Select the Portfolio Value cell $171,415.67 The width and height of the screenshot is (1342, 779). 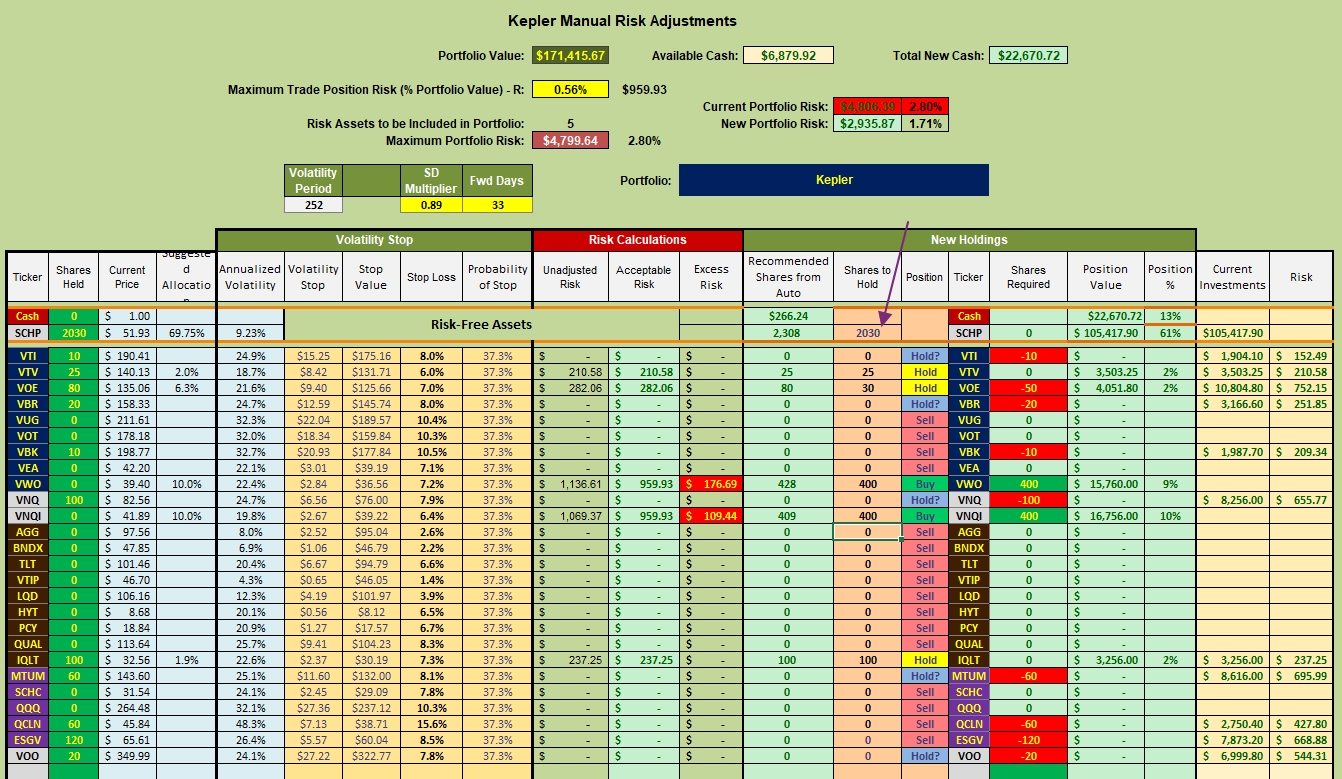[x=571, y=56]
